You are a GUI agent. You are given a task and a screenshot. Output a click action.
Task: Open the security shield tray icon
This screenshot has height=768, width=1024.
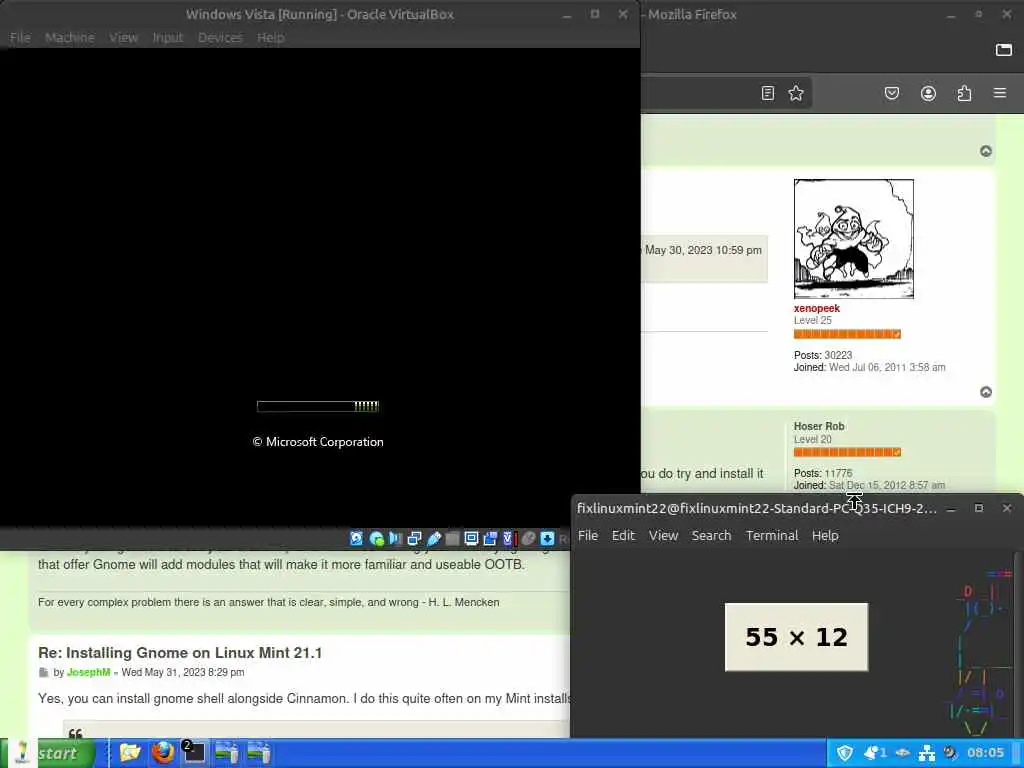click(x=845, y=753)
